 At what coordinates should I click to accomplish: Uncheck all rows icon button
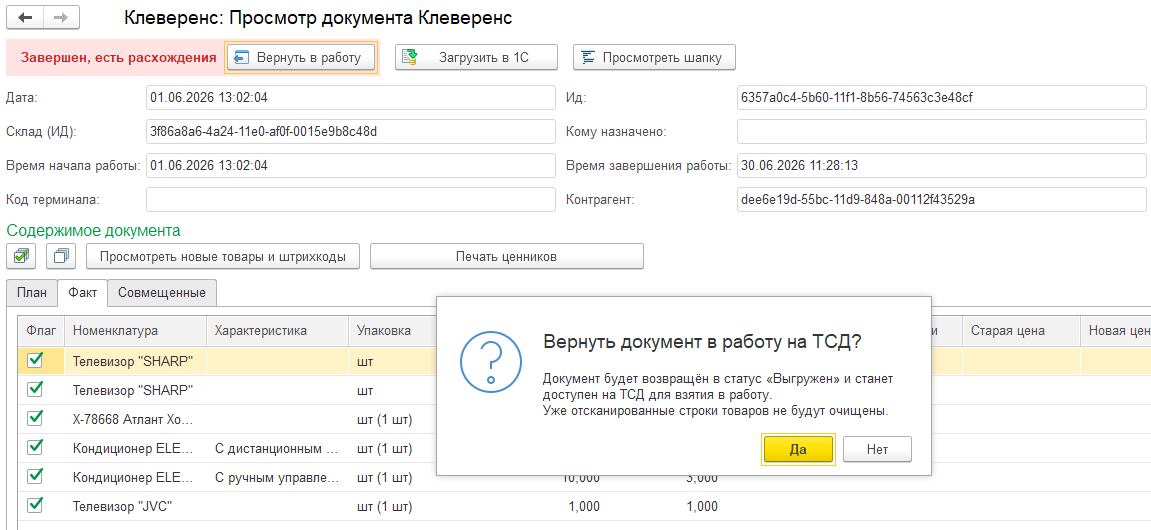(x=61, y=256)
